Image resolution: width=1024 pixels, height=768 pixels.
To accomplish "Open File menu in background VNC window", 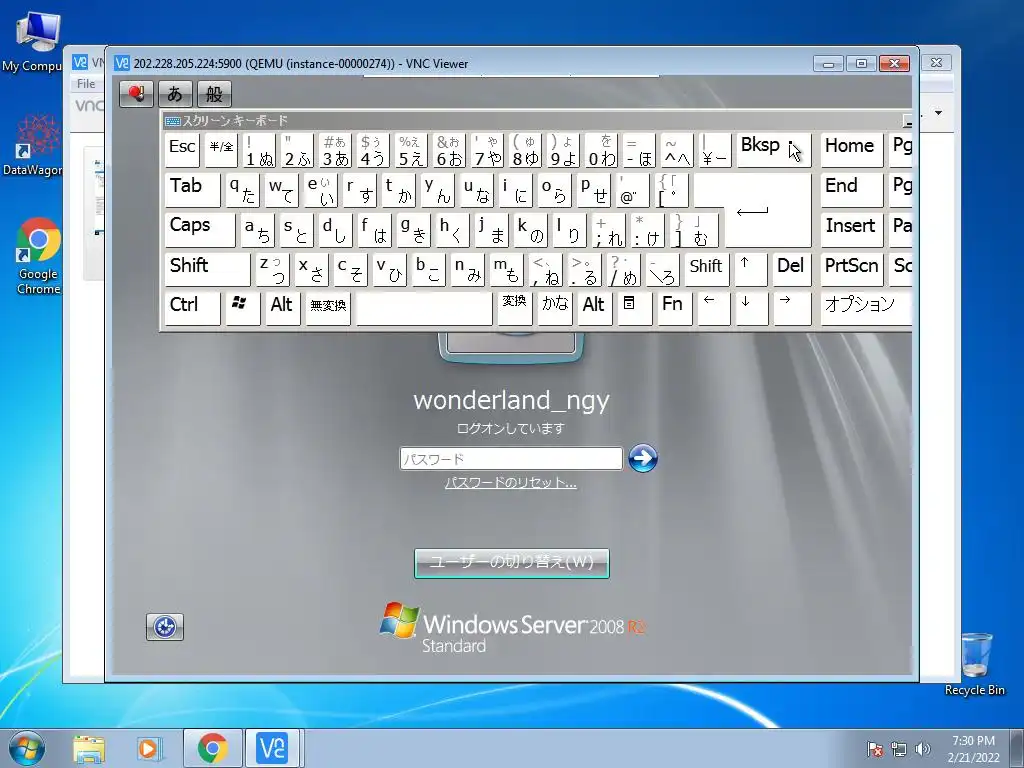I will click(x=86, y=84).
